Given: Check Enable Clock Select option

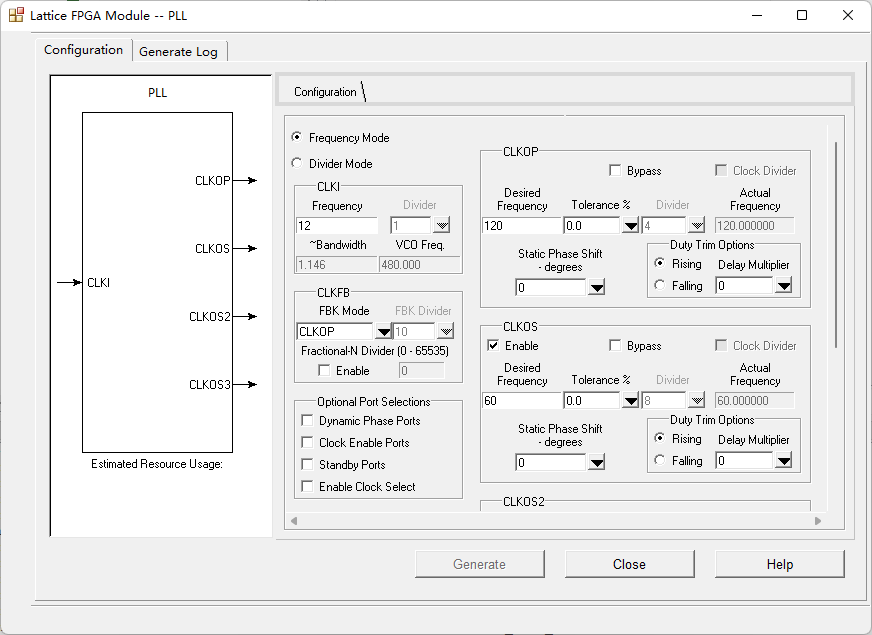Looking at the screenshot, I should [307, 486].
